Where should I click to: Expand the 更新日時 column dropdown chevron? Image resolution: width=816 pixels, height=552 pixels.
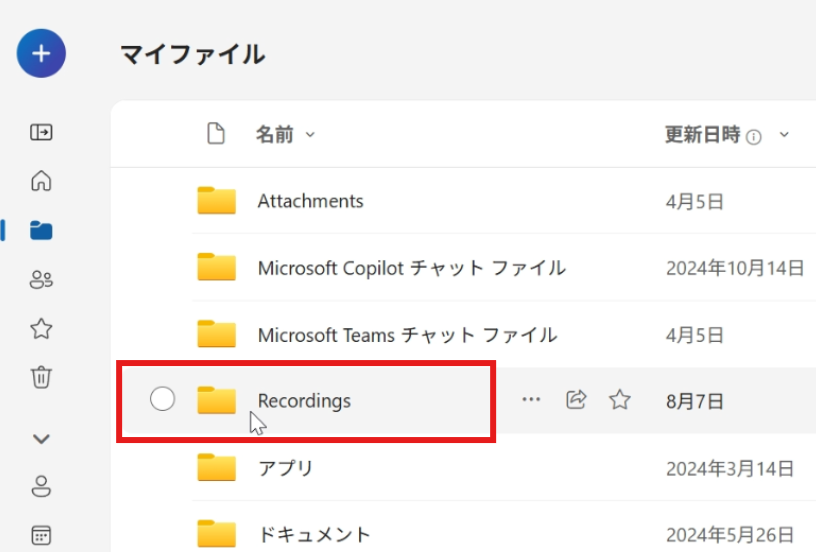pyautogui.click(x=783, y=135)
